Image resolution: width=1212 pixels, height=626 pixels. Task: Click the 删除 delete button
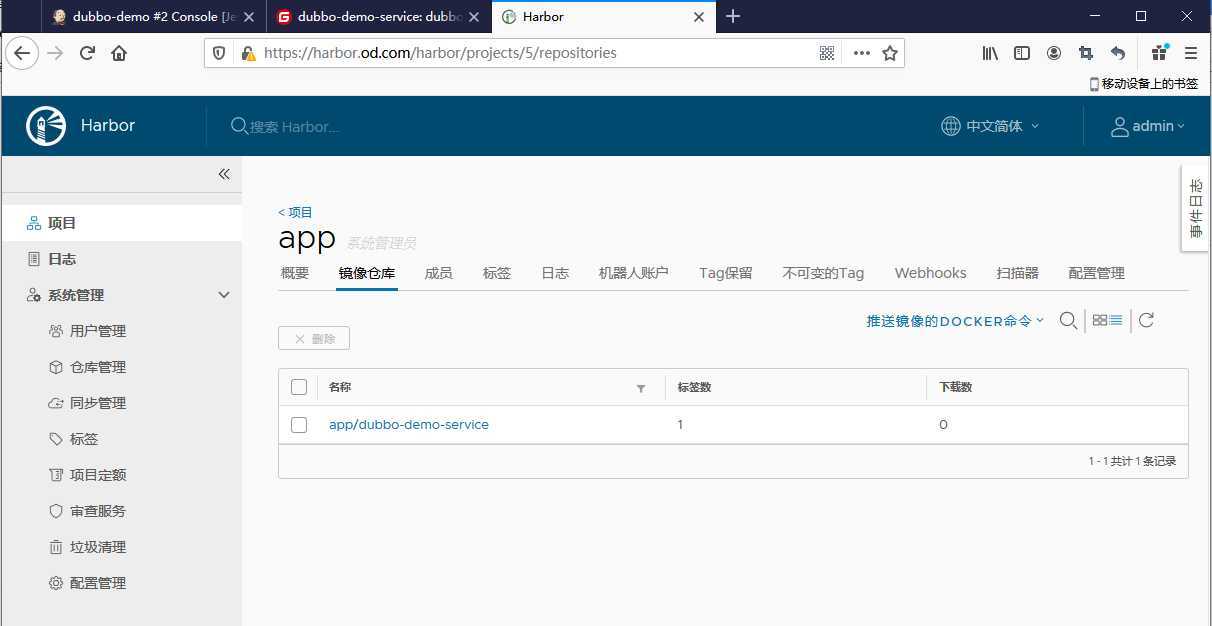314,339
